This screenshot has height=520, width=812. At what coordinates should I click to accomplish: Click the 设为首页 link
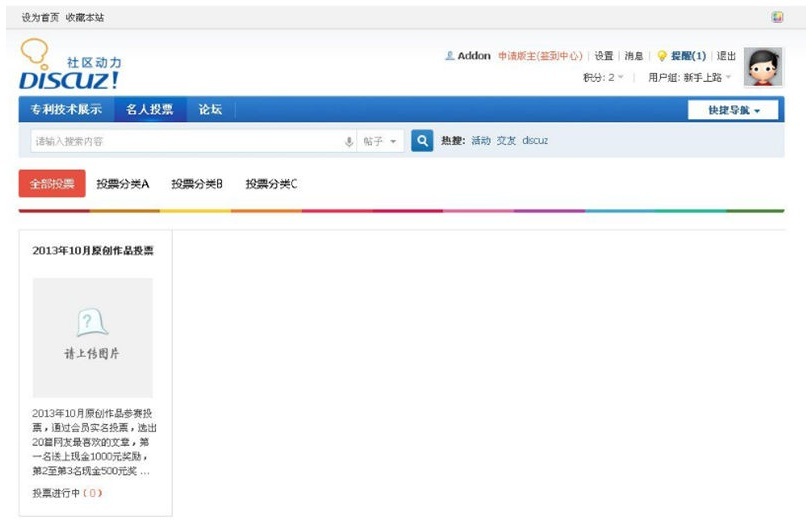coord(40,18)
